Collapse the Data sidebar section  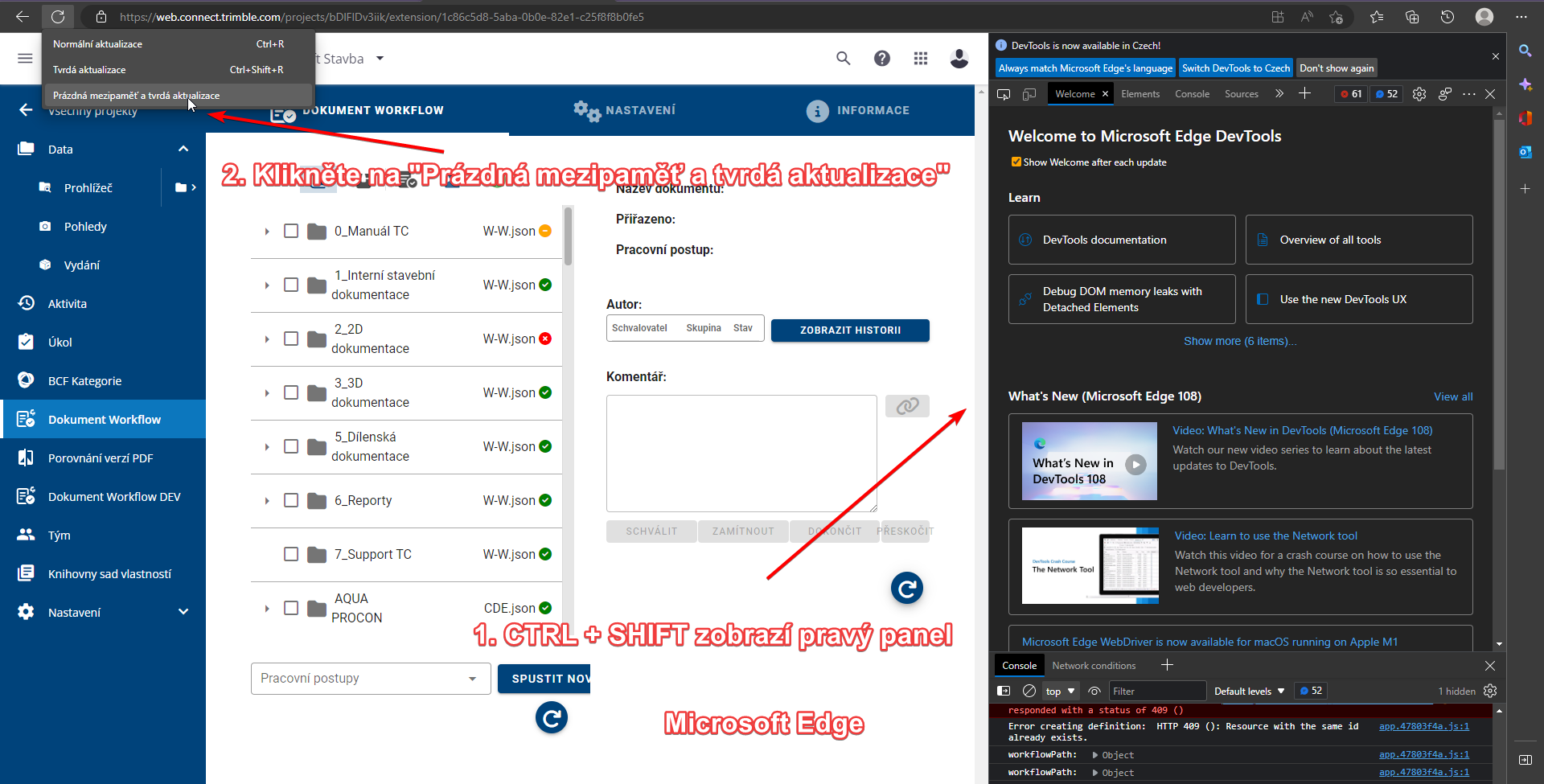tap(183, 149)
